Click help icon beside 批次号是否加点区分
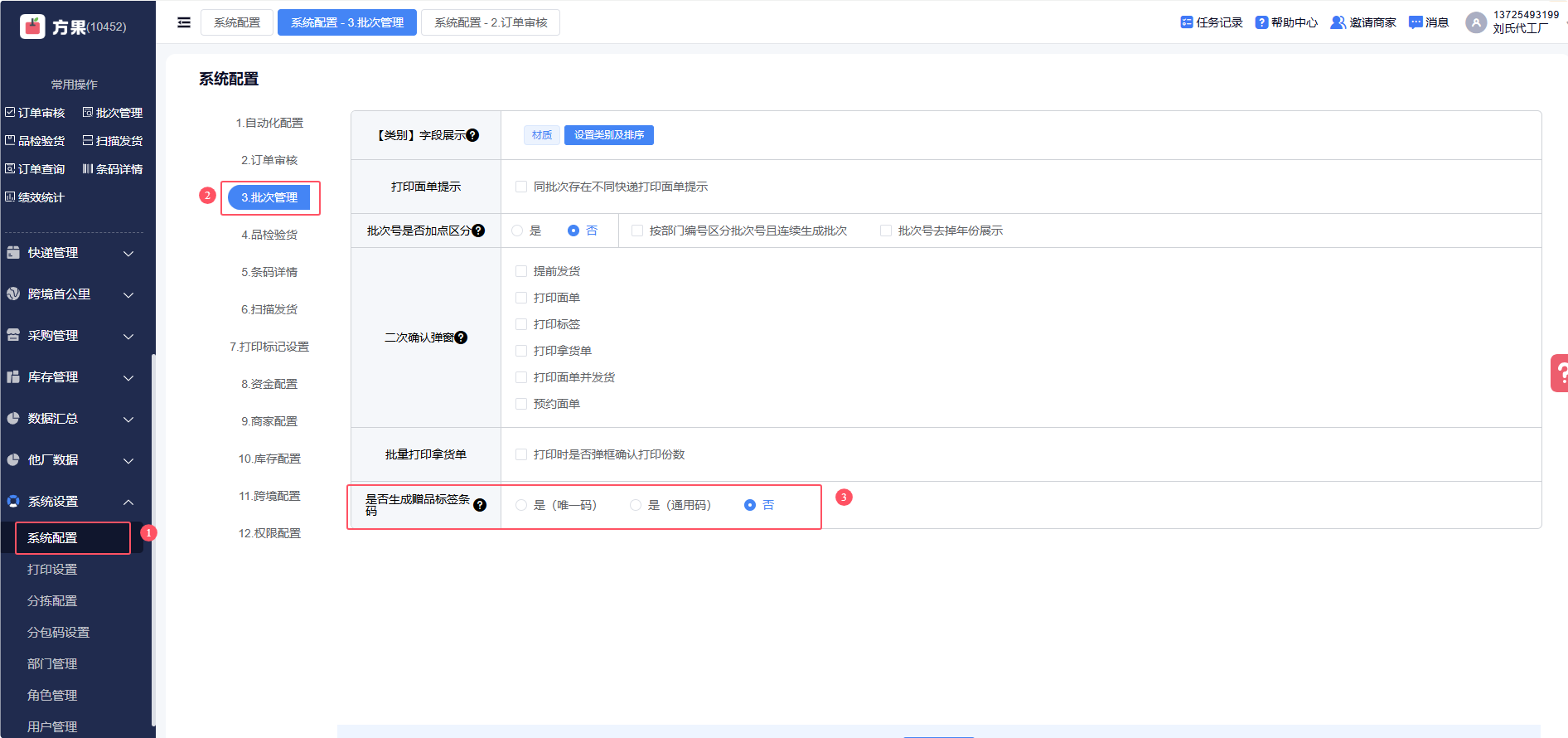The image size is (1568, 738). tap(478, 231)
